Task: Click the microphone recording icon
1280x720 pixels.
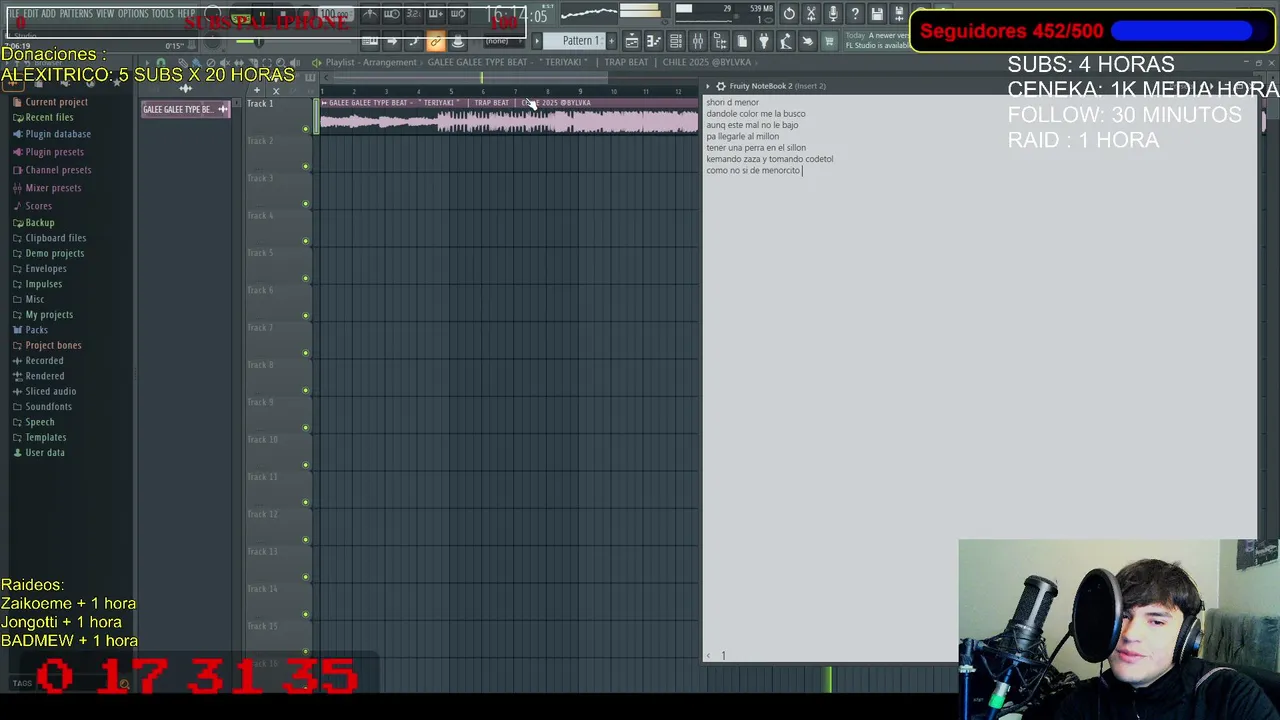Action: tap(833, 14)
